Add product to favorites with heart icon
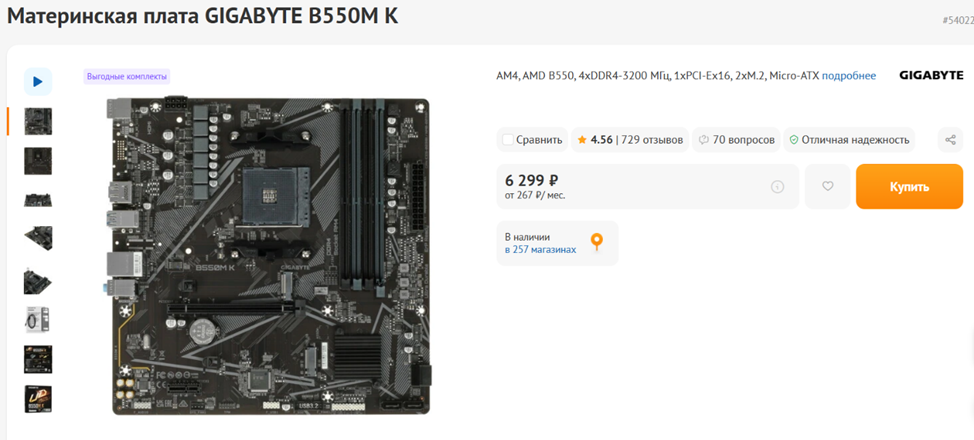The image size is (974, 440). (x=827, y=186)
